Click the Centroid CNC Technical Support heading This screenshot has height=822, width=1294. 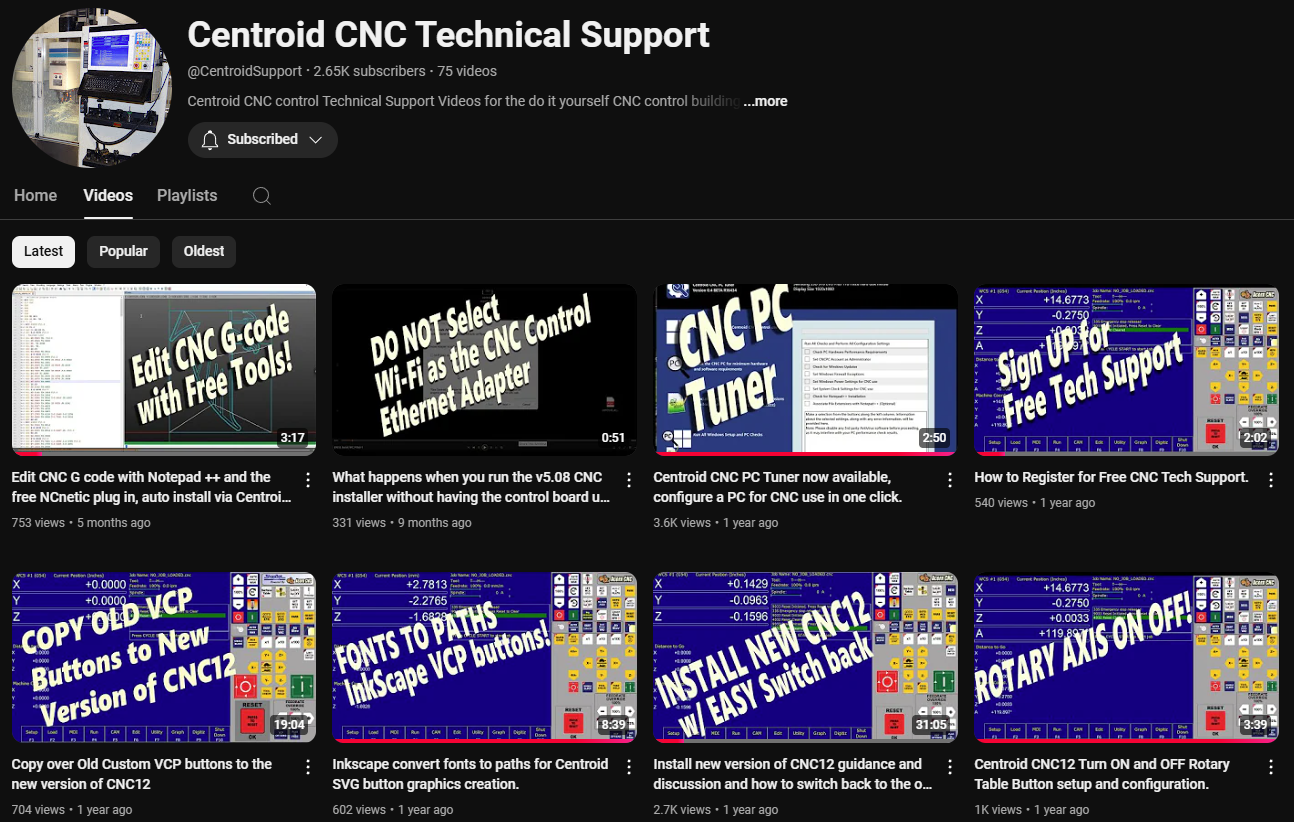(x=449, y=34)
